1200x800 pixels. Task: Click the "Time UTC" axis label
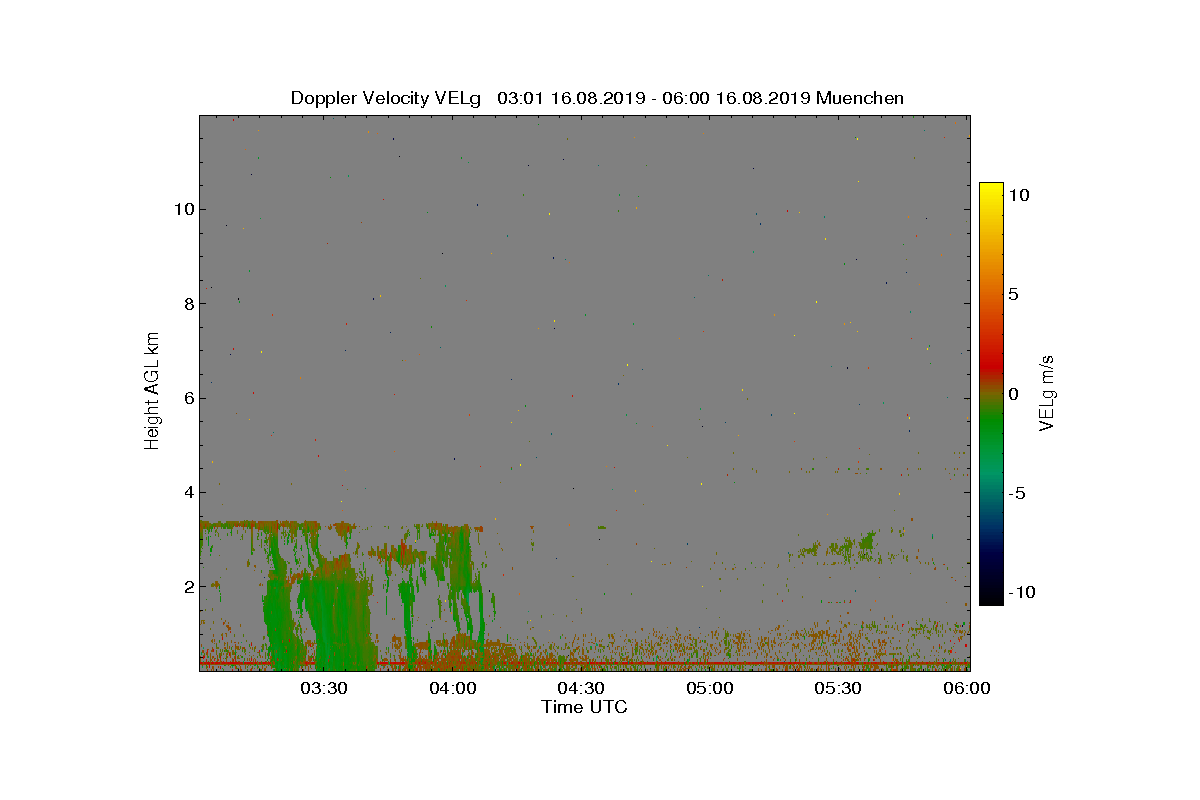(x=585, y=707)
